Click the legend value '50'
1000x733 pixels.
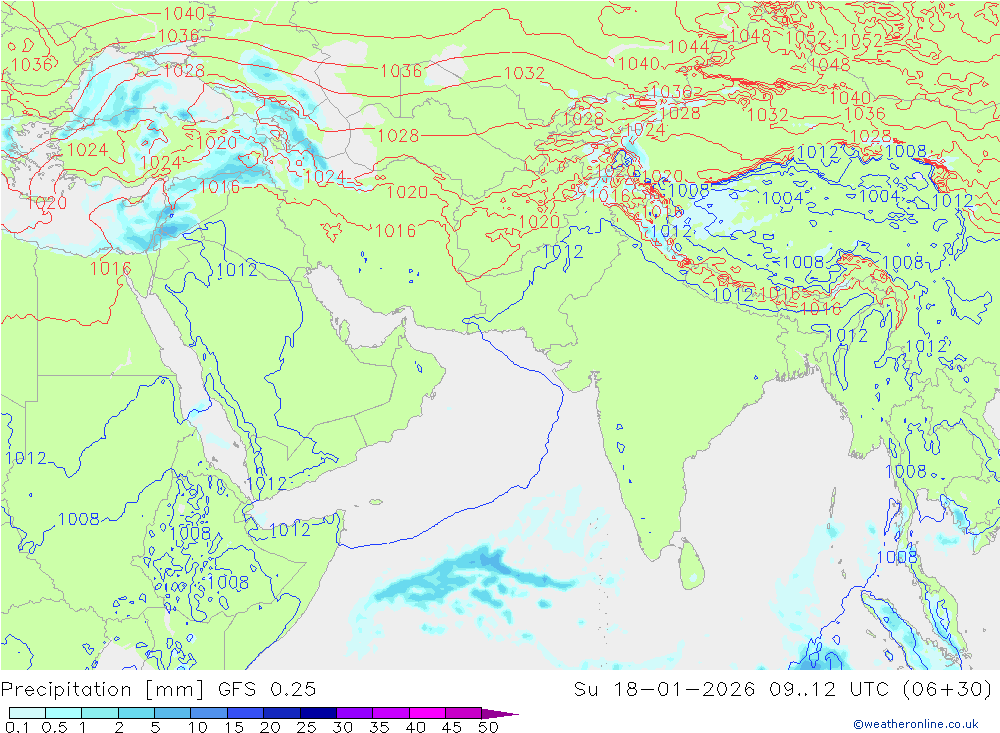click(489, 727)
